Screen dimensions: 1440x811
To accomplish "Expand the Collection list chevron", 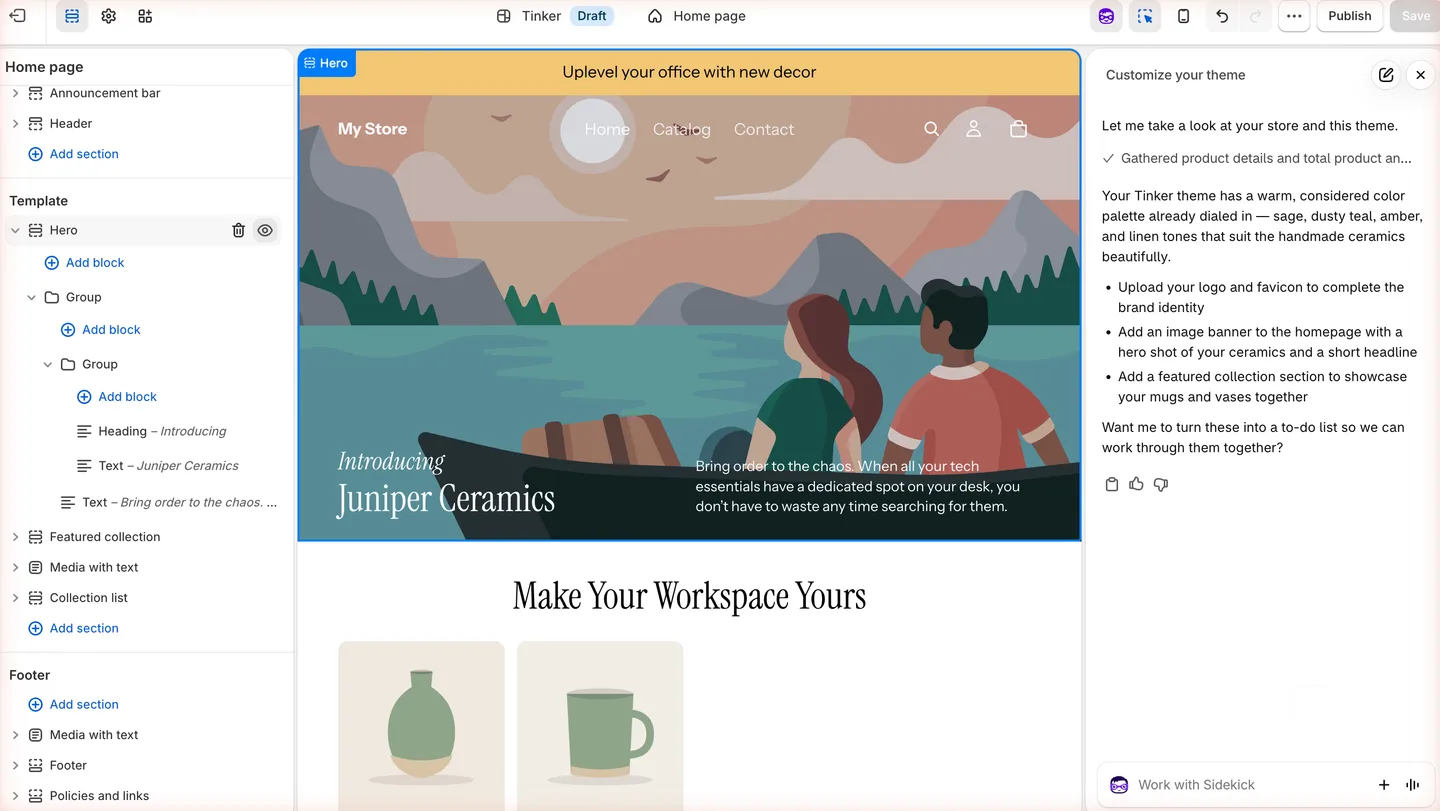I will pyautogui.click(x=15, y=598).
